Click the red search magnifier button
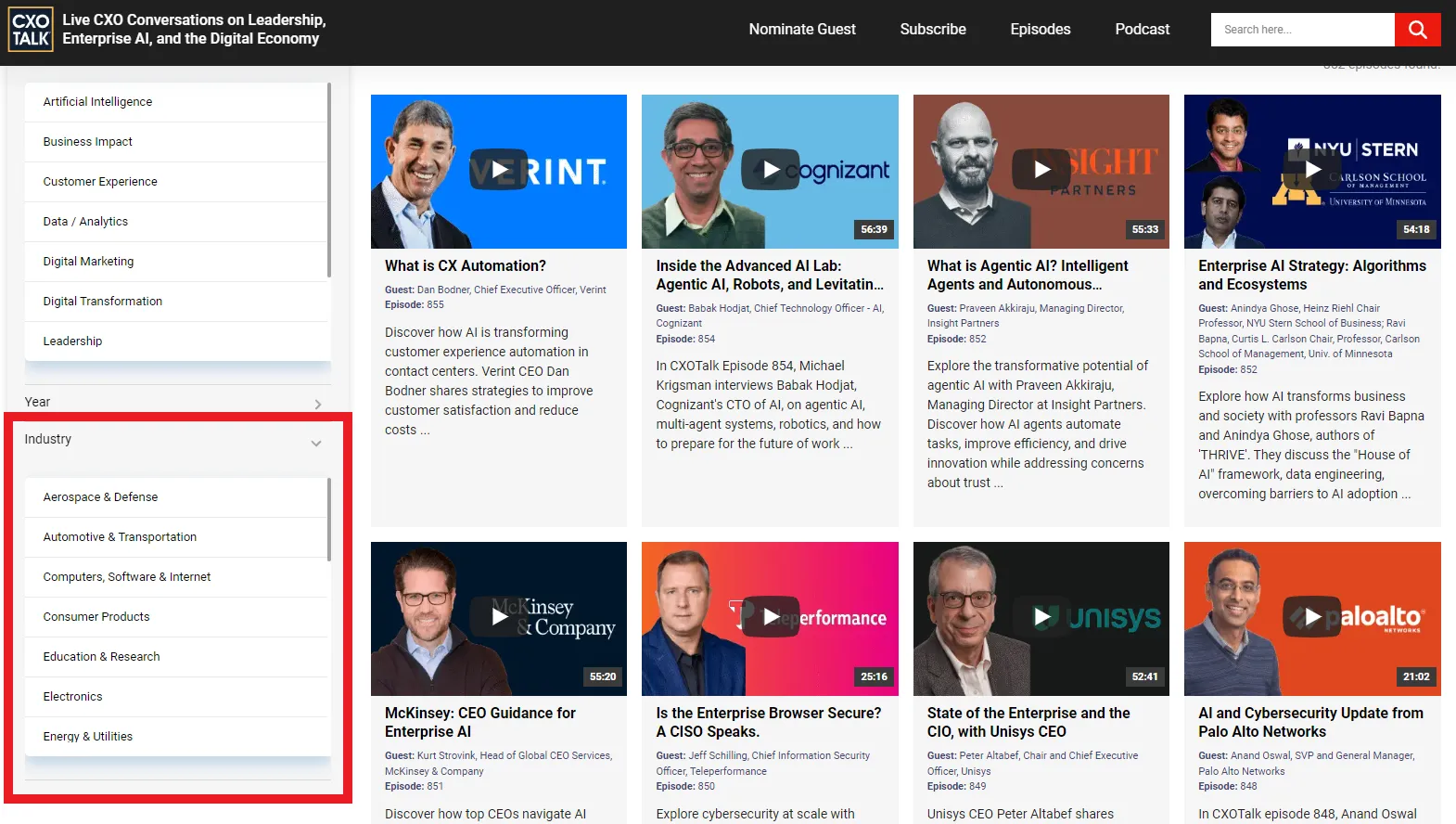The height and width of the screenshot is (824, 1456). point(1417,30)
